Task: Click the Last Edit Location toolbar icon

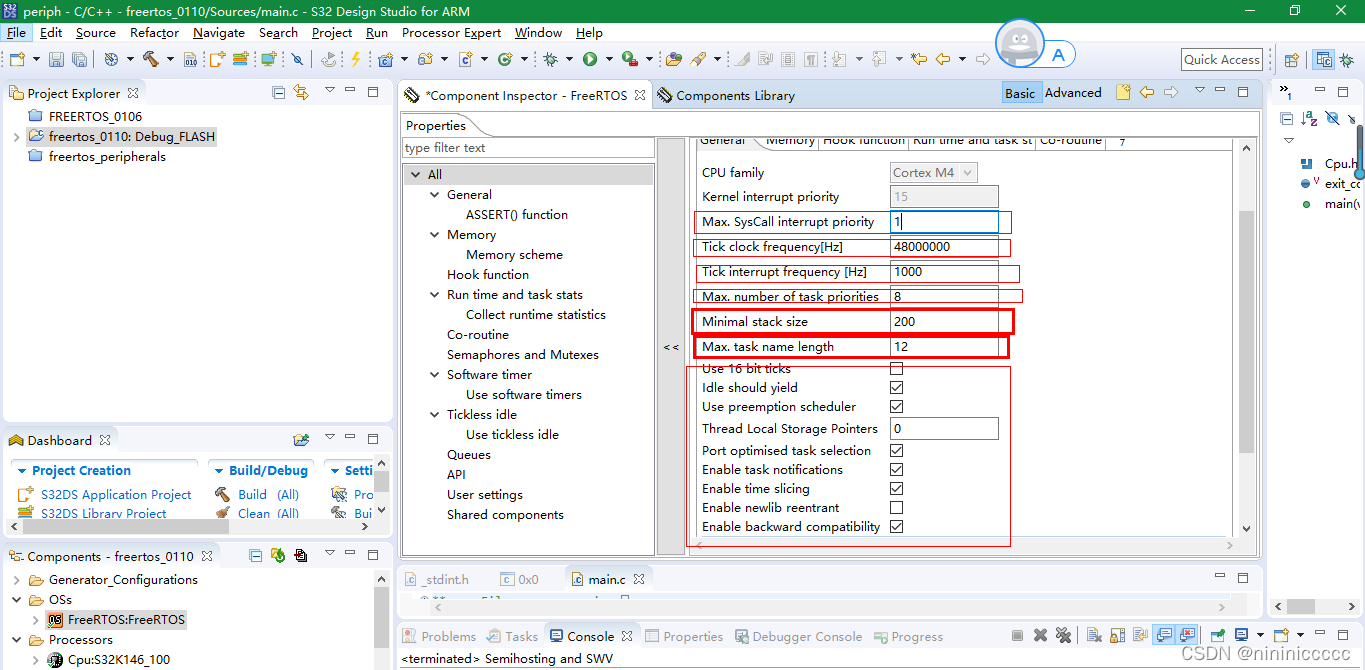Action: [x=918, y=60]
